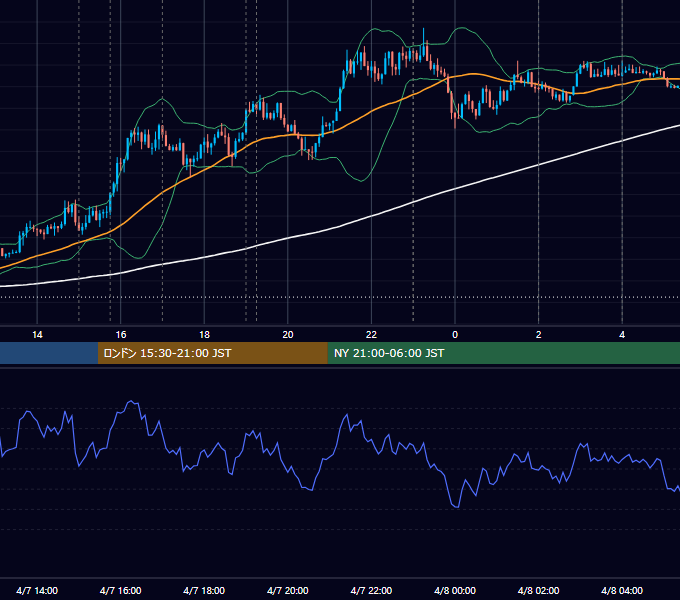Click the 4/7 16:00 date label
This screenshot has width=680, height=600.
121,590
